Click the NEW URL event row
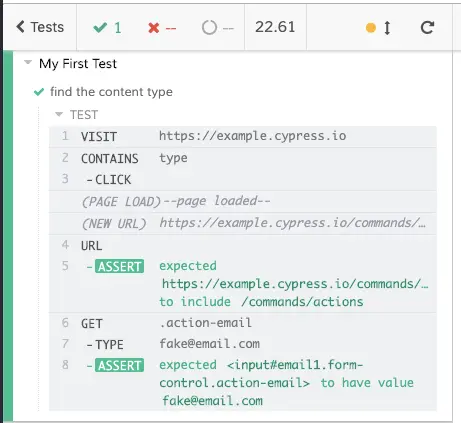461x423 pixels. point(243,224)
